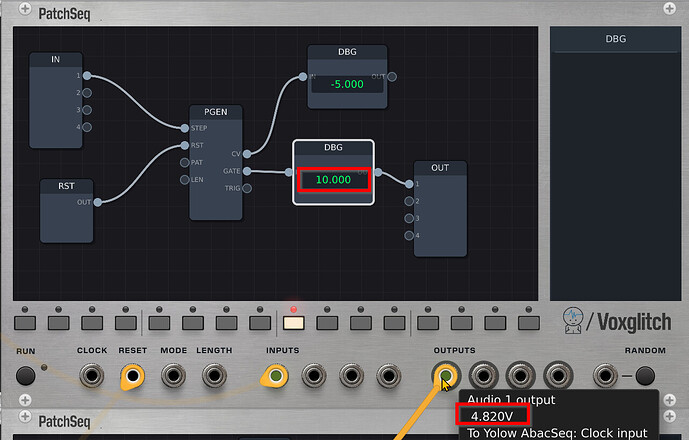Click the MODE input jack
Image resolution: width=689 pixels, height=440 pixels.
[x=174, y=376]
